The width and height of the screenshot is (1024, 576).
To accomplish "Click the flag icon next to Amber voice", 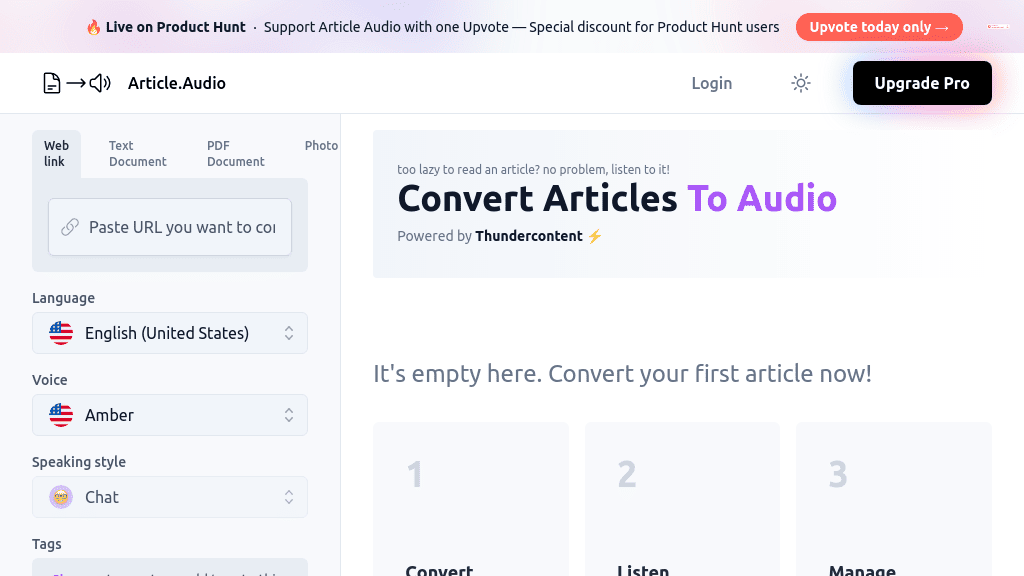I will (x=61, y=415).
